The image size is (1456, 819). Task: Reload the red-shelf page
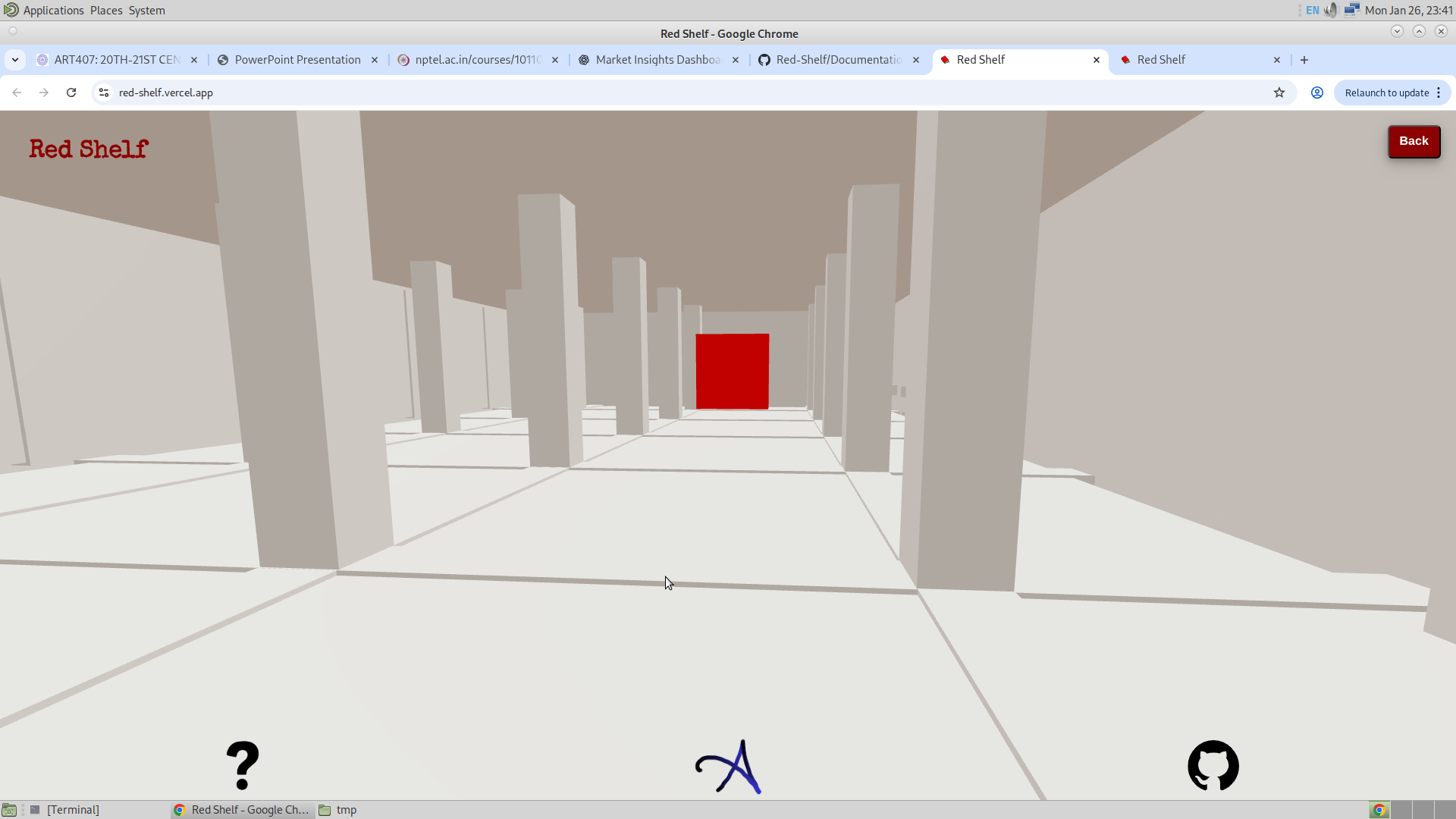[x=71, y=93]
